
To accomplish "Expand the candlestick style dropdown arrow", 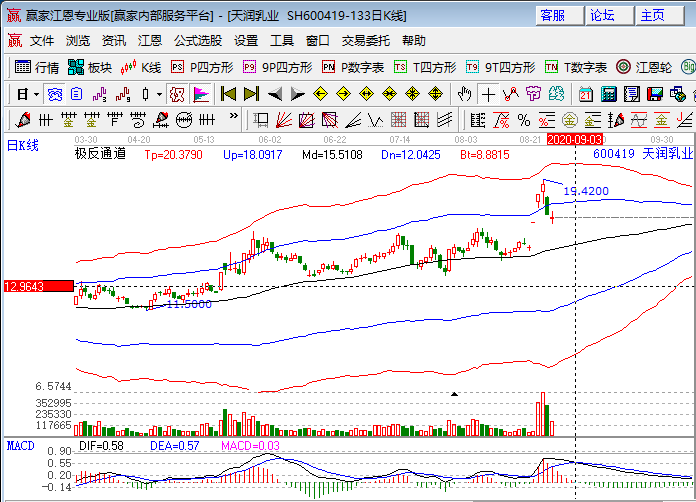I will click(x=159, y=94).
